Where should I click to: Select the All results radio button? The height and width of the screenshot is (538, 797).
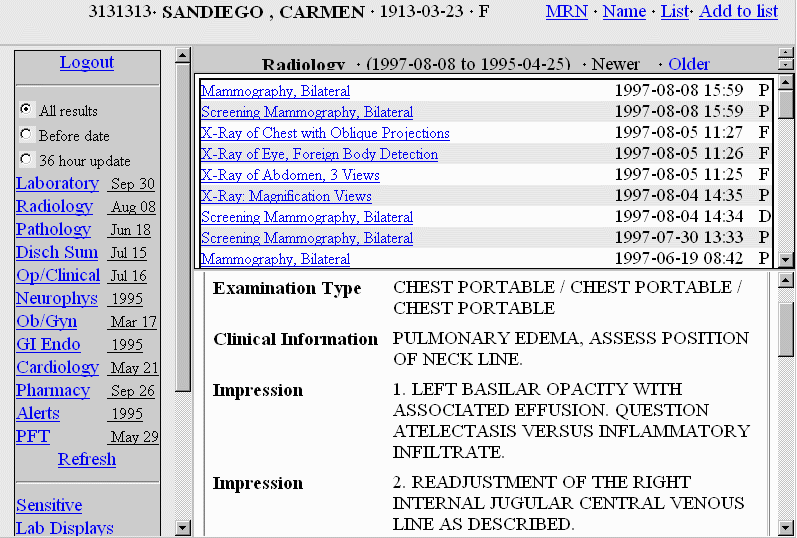pos(26,109)
